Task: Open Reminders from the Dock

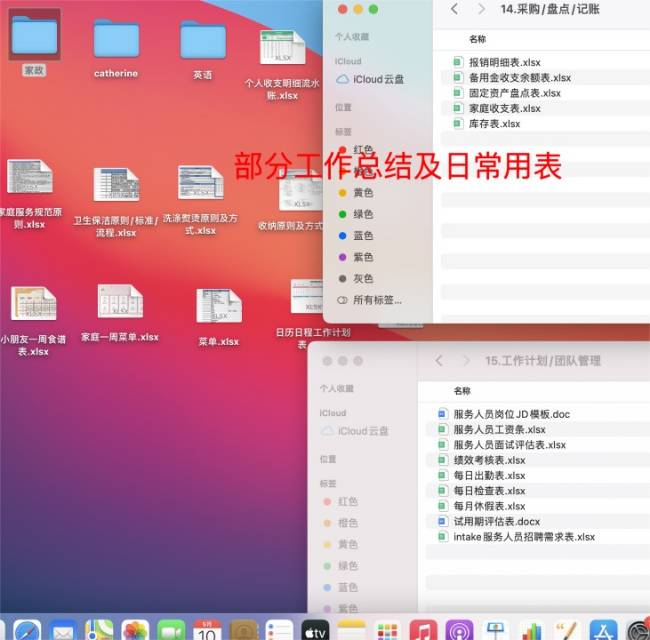Action: tap(279, 630)
